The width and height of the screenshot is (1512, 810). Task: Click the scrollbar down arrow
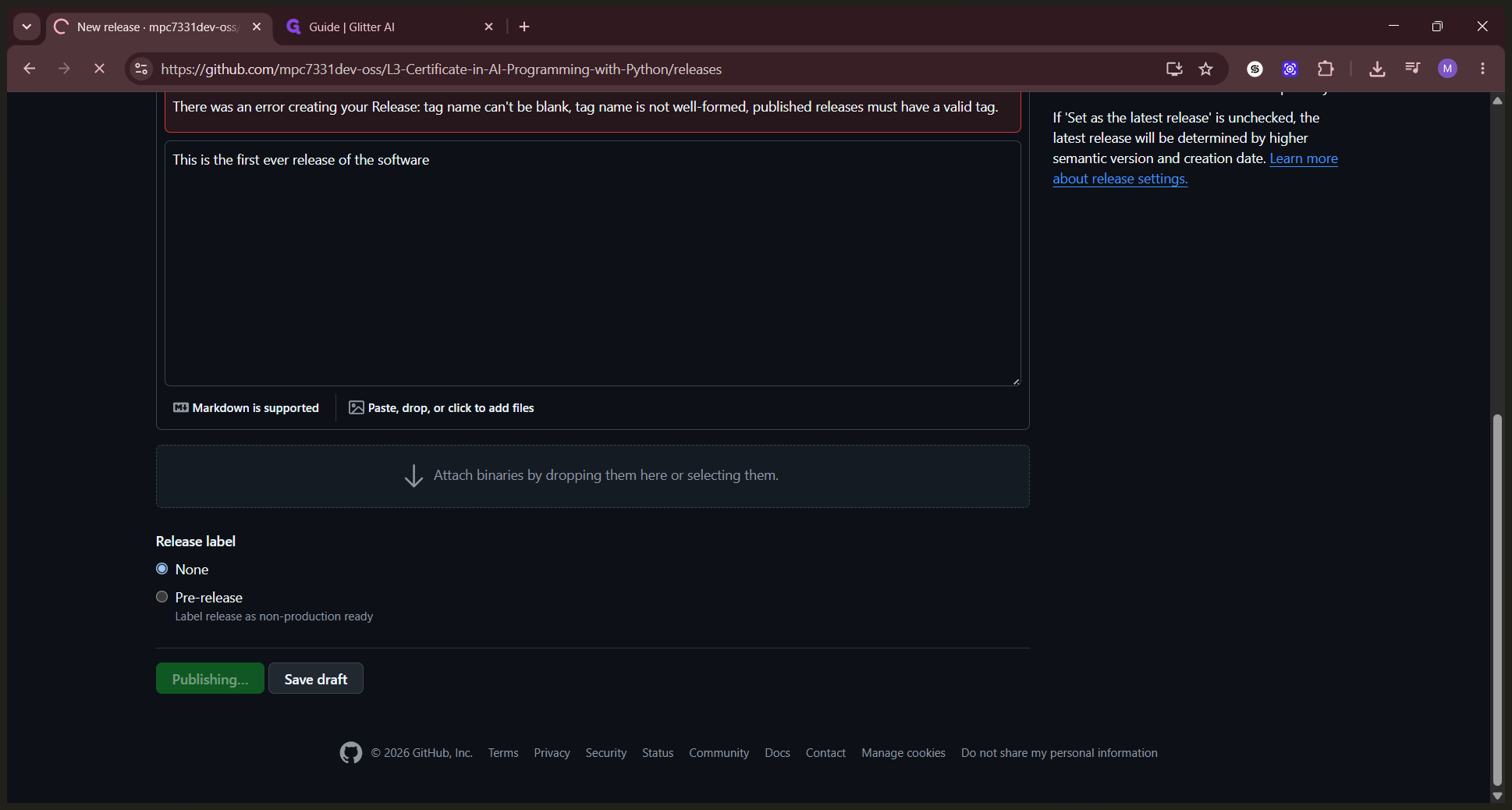coord(1497,796)
